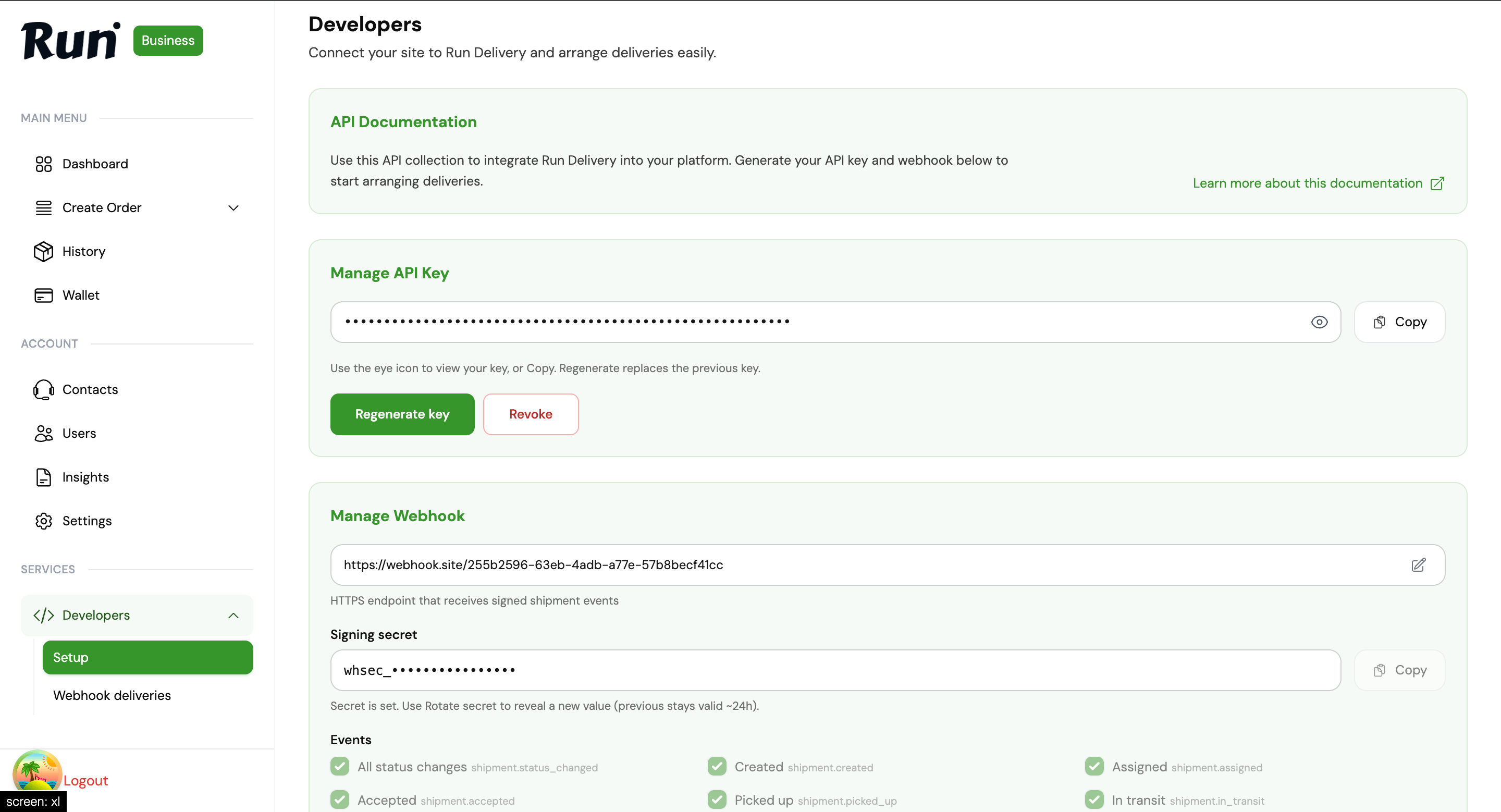1501x812 pixels.
Task: Click the Business badge
Action: [168, 40]
